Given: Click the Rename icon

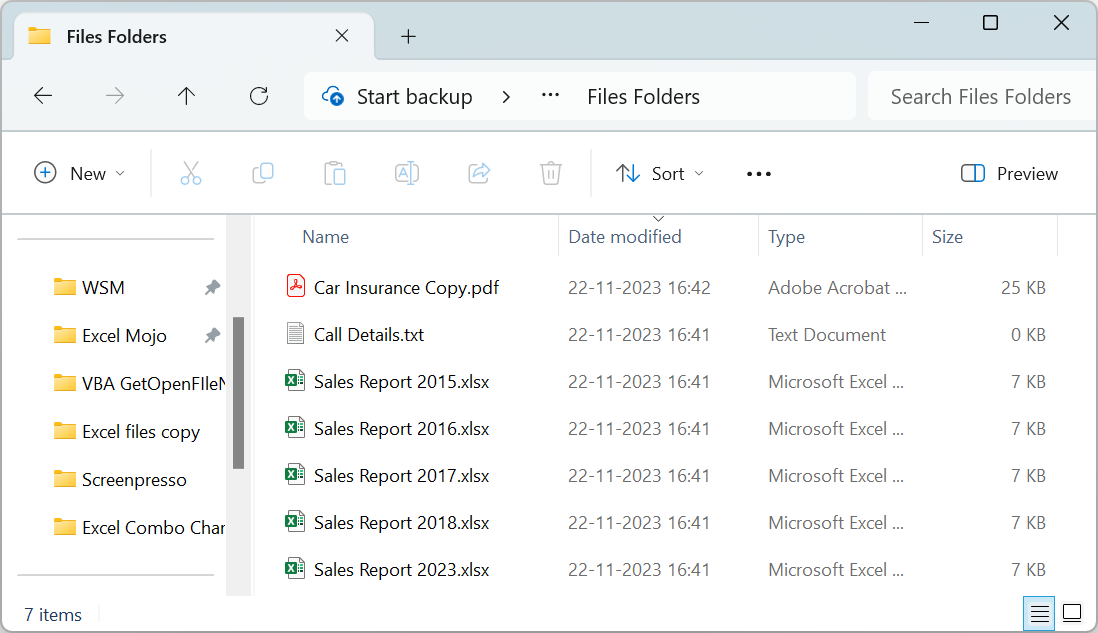Looking at the screenshot, I should coord(407,173).
